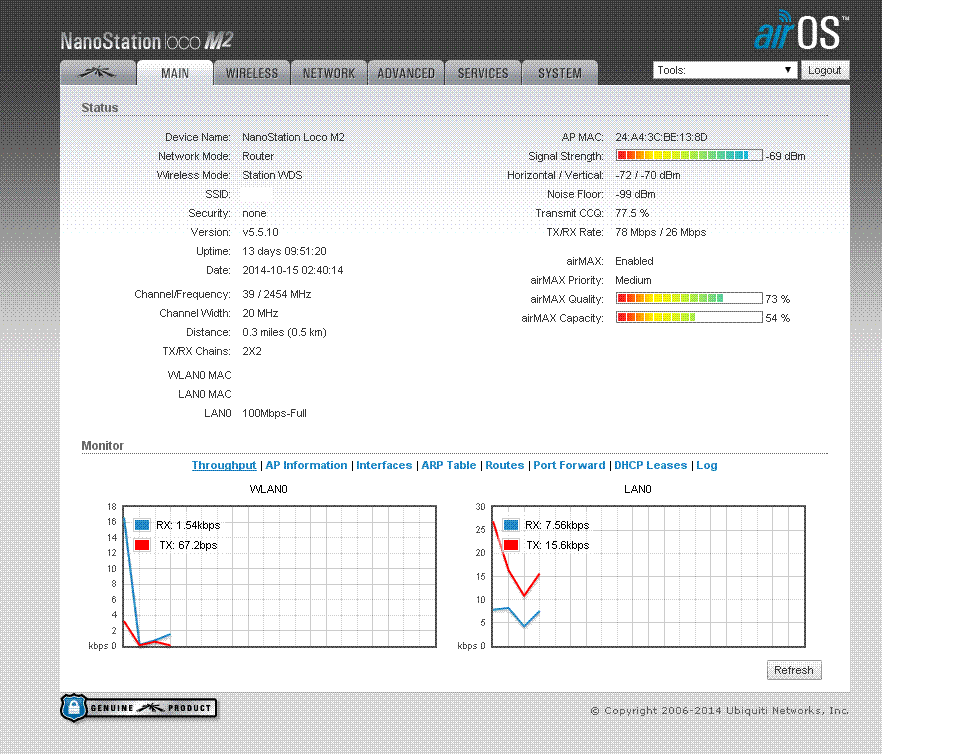
Task: Click Network Mode value Router
Action: [x=258, y=156]
